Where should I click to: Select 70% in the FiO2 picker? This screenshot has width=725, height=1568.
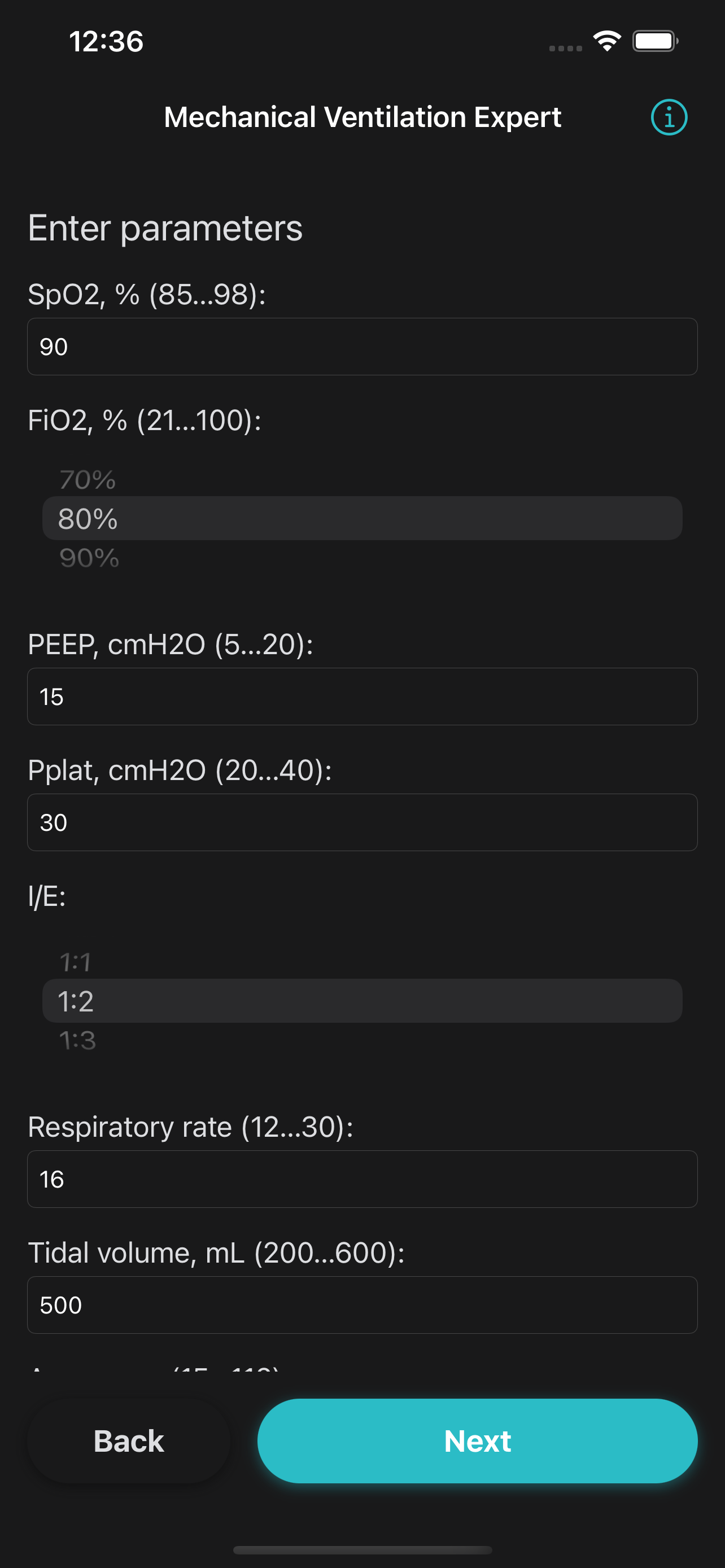pos(88,480)
